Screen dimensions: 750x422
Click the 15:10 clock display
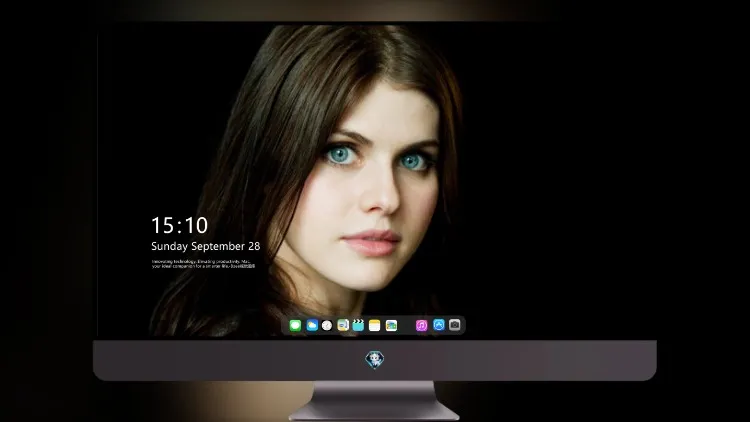coord(179,225)
